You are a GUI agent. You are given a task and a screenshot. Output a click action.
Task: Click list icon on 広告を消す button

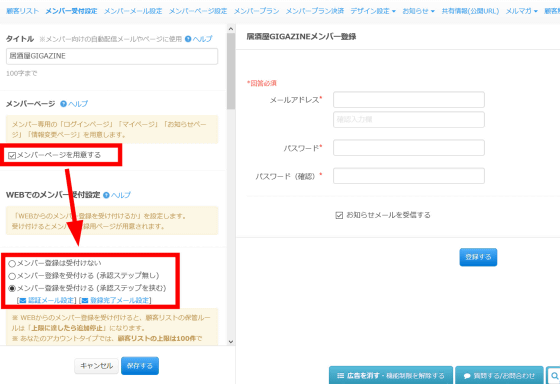pos(341,376)
